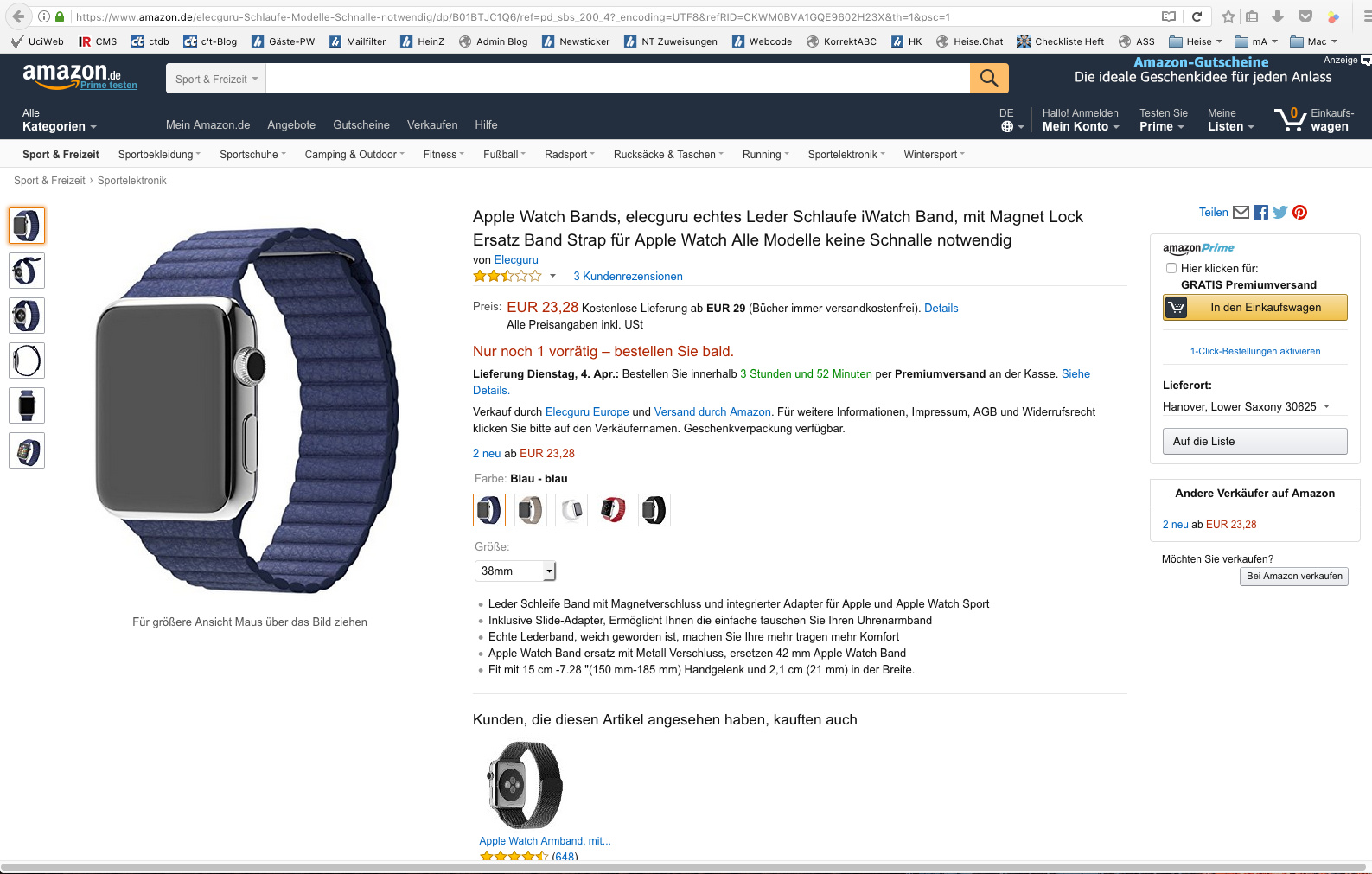Share product via Twitter icon

point(1280,213)
